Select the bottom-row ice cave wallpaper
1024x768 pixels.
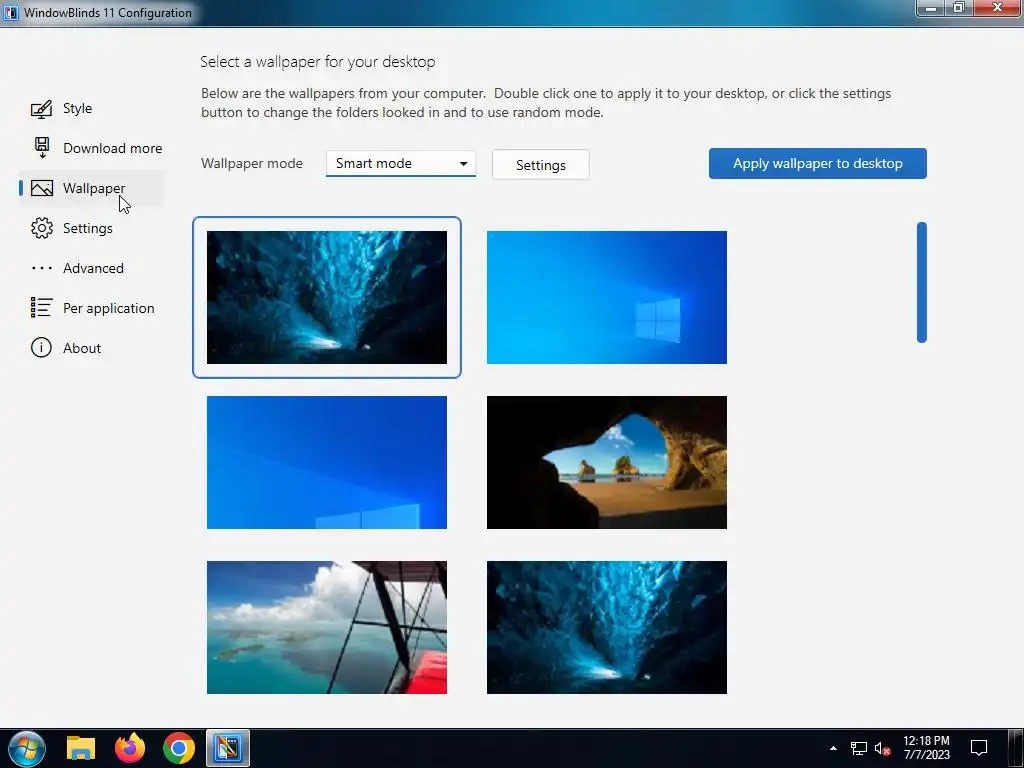point(606,627)
